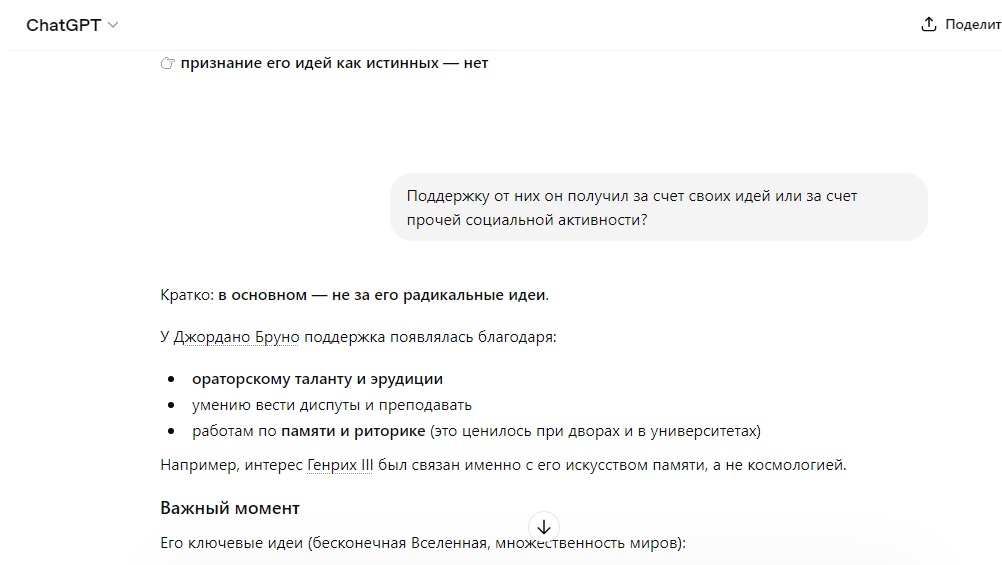Select the user message bubble about поддержку

tap(658, 207)
